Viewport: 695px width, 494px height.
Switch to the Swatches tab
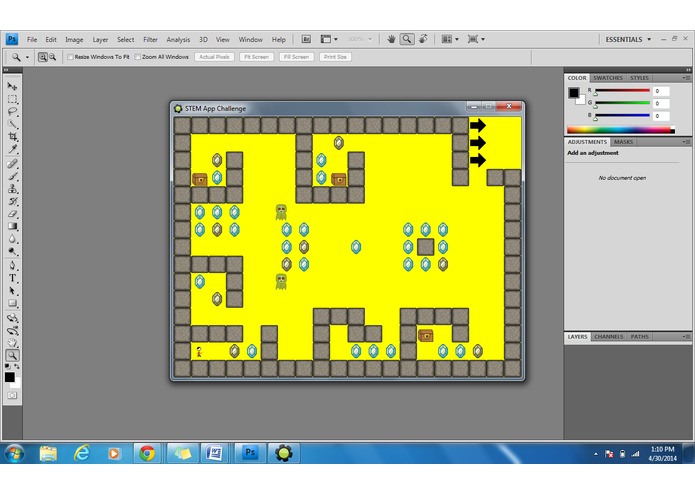pos(608,78)
